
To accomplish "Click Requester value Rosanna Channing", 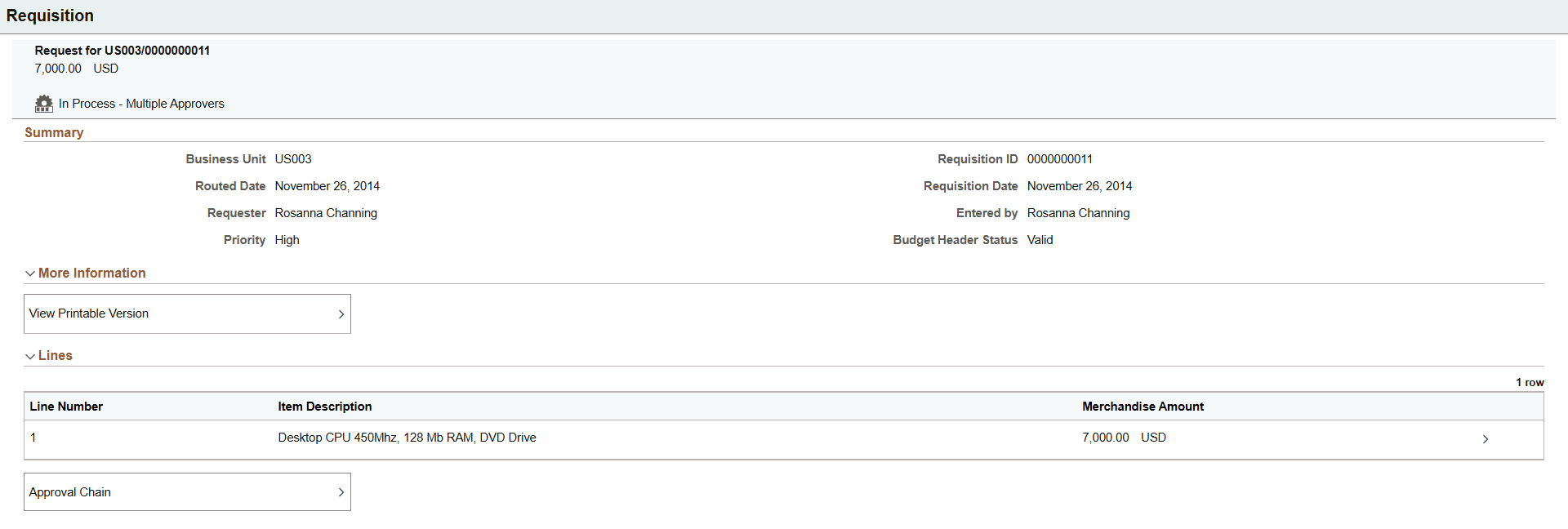I will tap(326, 213).
